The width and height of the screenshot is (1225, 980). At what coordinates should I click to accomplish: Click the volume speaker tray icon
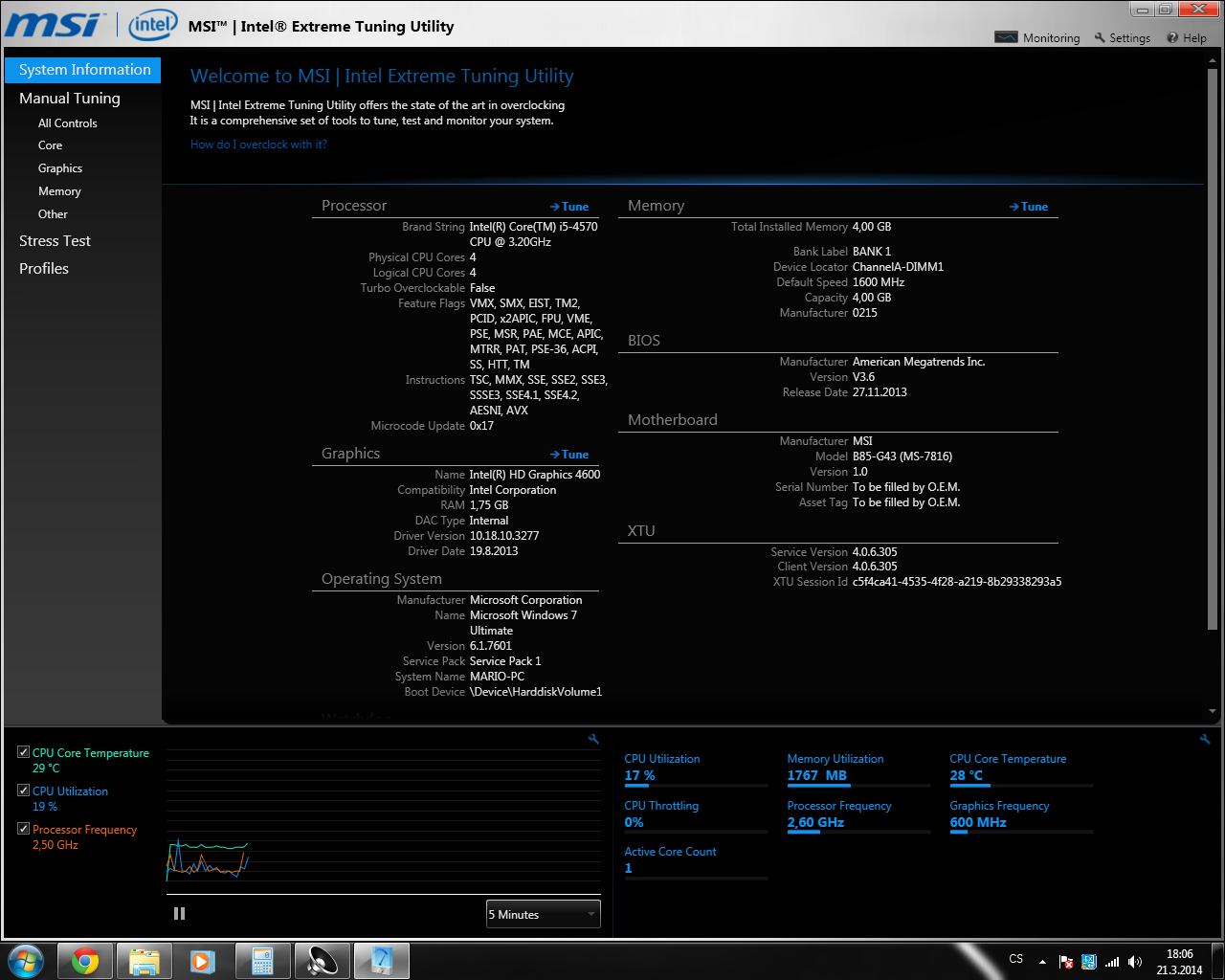1135,962
